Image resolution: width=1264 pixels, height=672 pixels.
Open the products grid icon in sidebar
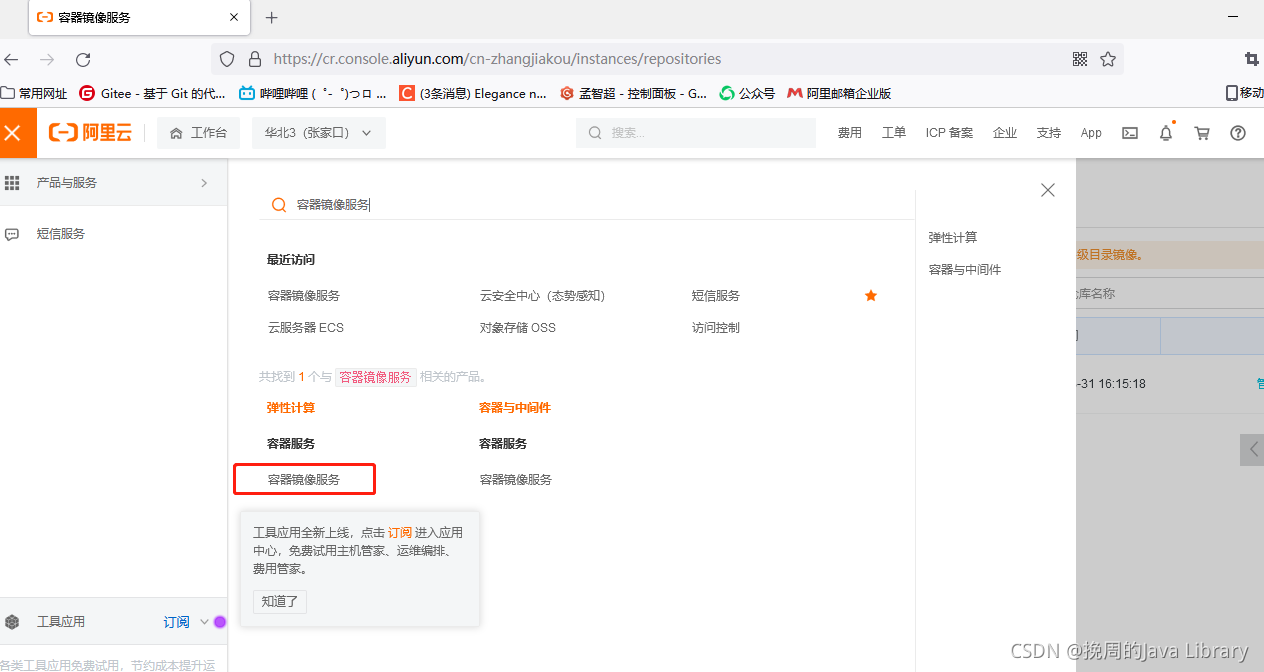(12, 182)
